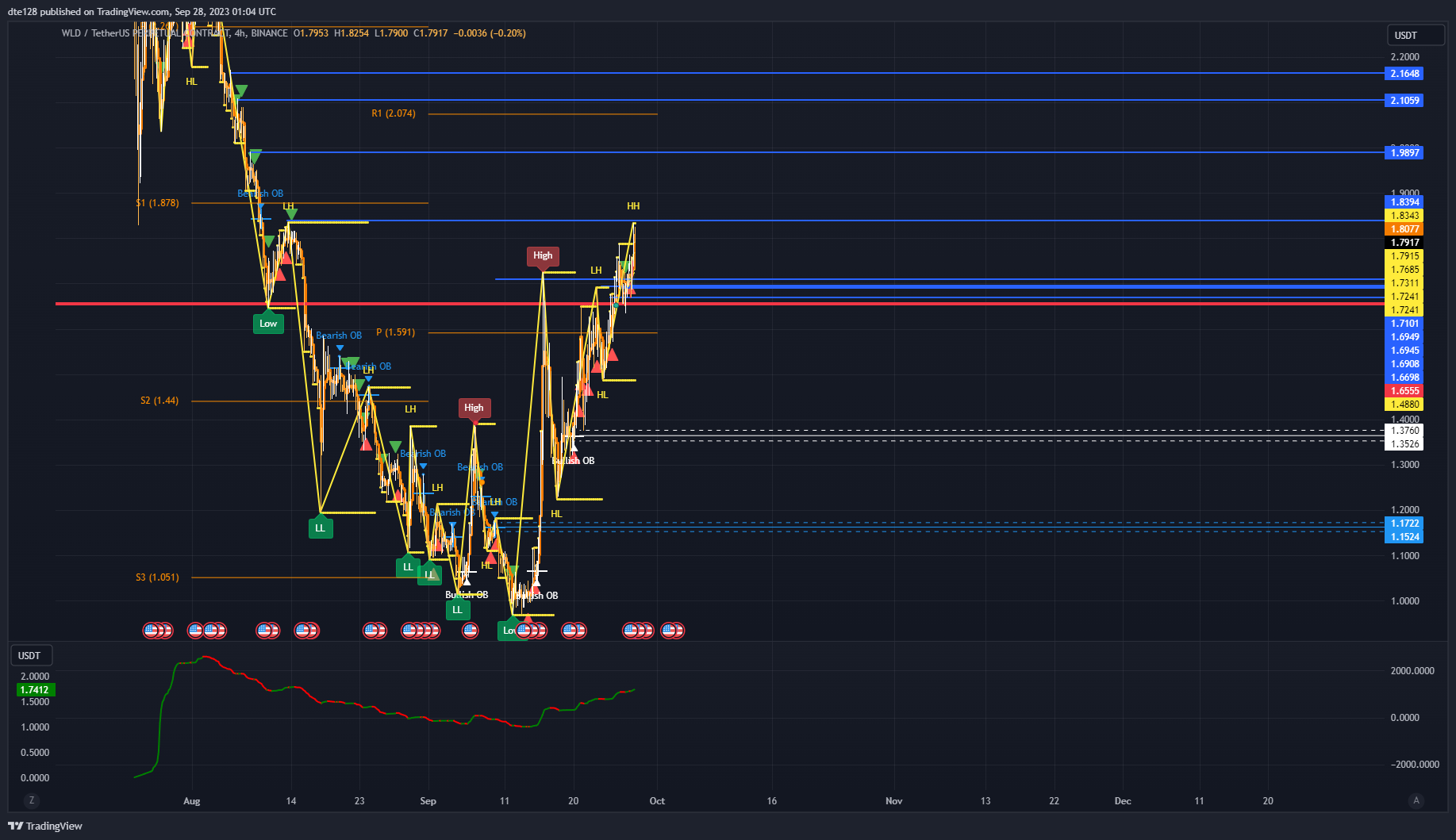Select the green Low label on the red line

[268, 324]
